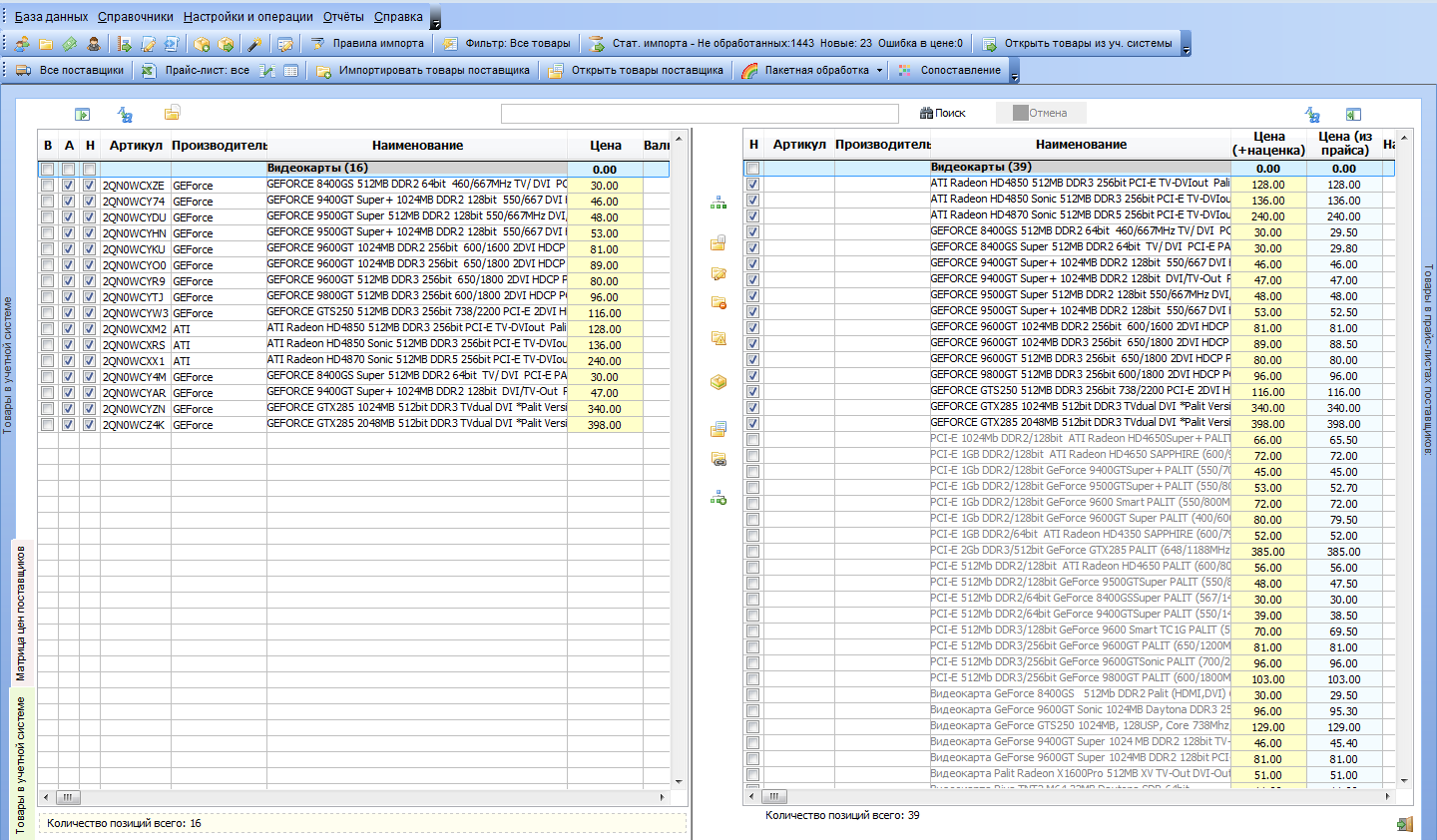
Task: Click the card-with-pencil icon before Правила импорта
Action: (285, 44)
